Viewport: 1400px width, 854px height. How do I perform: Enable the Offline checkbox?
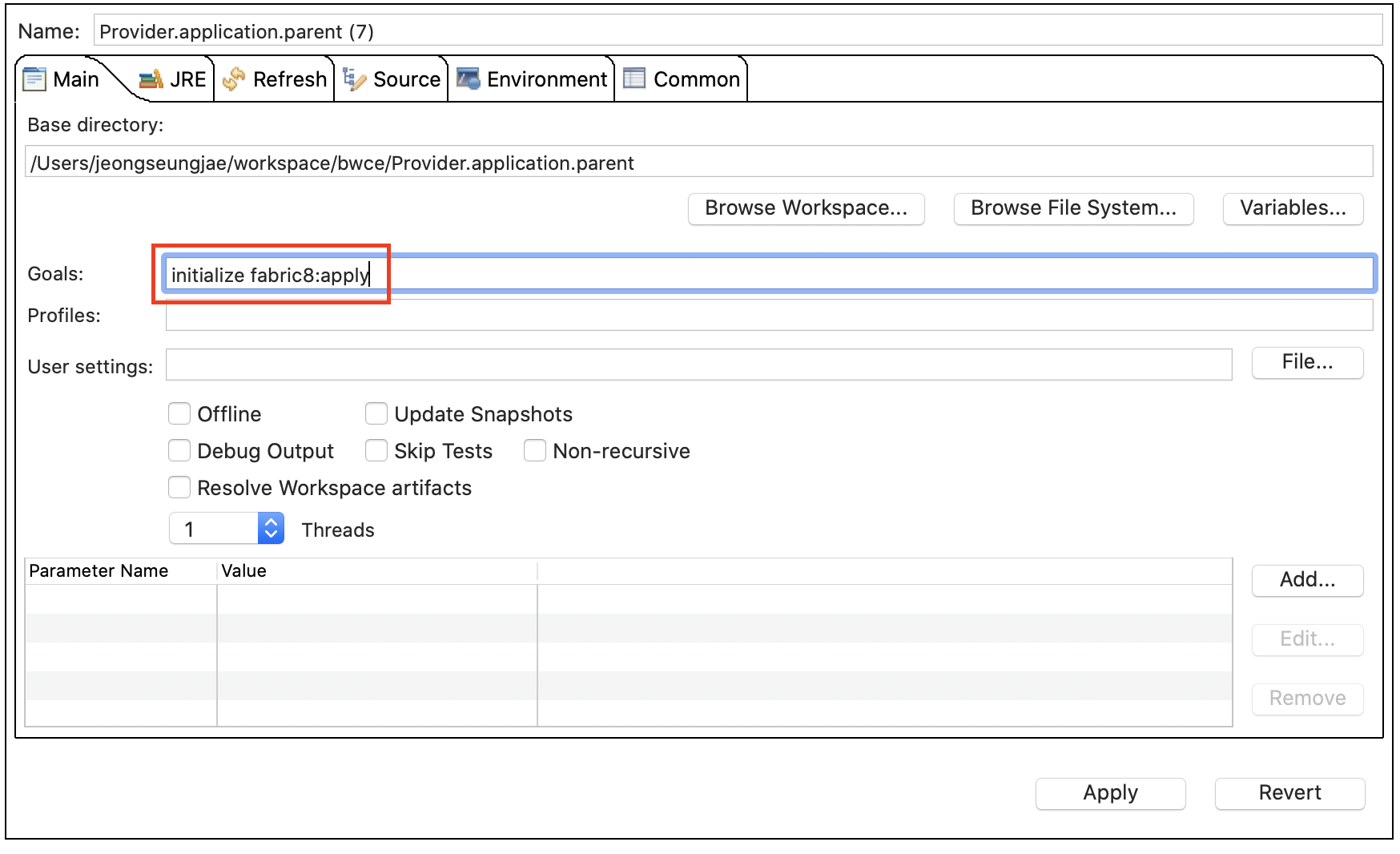click(179, 413)
